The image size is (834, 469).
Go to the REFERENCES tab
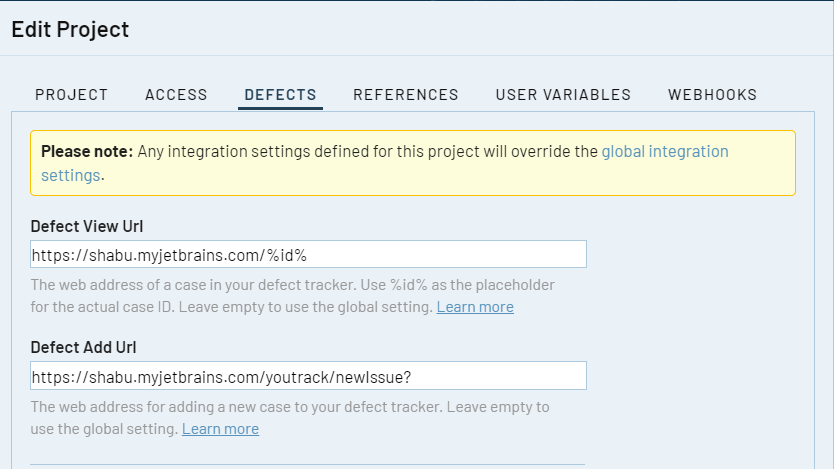click(x=405, y=95)
